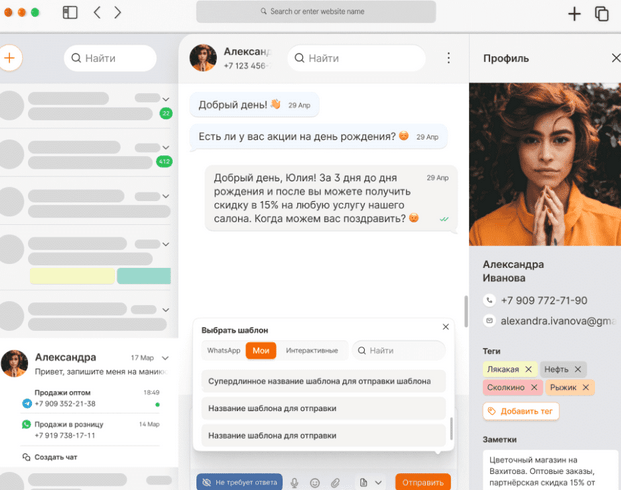Expand chat list item with 22 badge

coord(166,99)
